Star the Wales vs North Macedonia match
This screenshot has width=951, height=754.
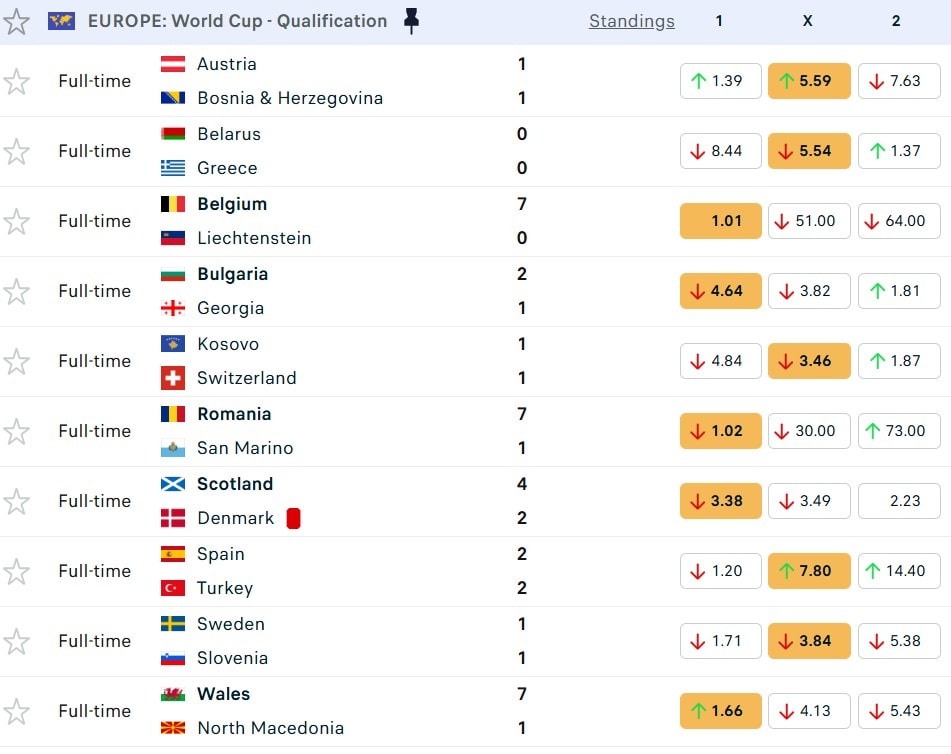(x=17, y=711)
